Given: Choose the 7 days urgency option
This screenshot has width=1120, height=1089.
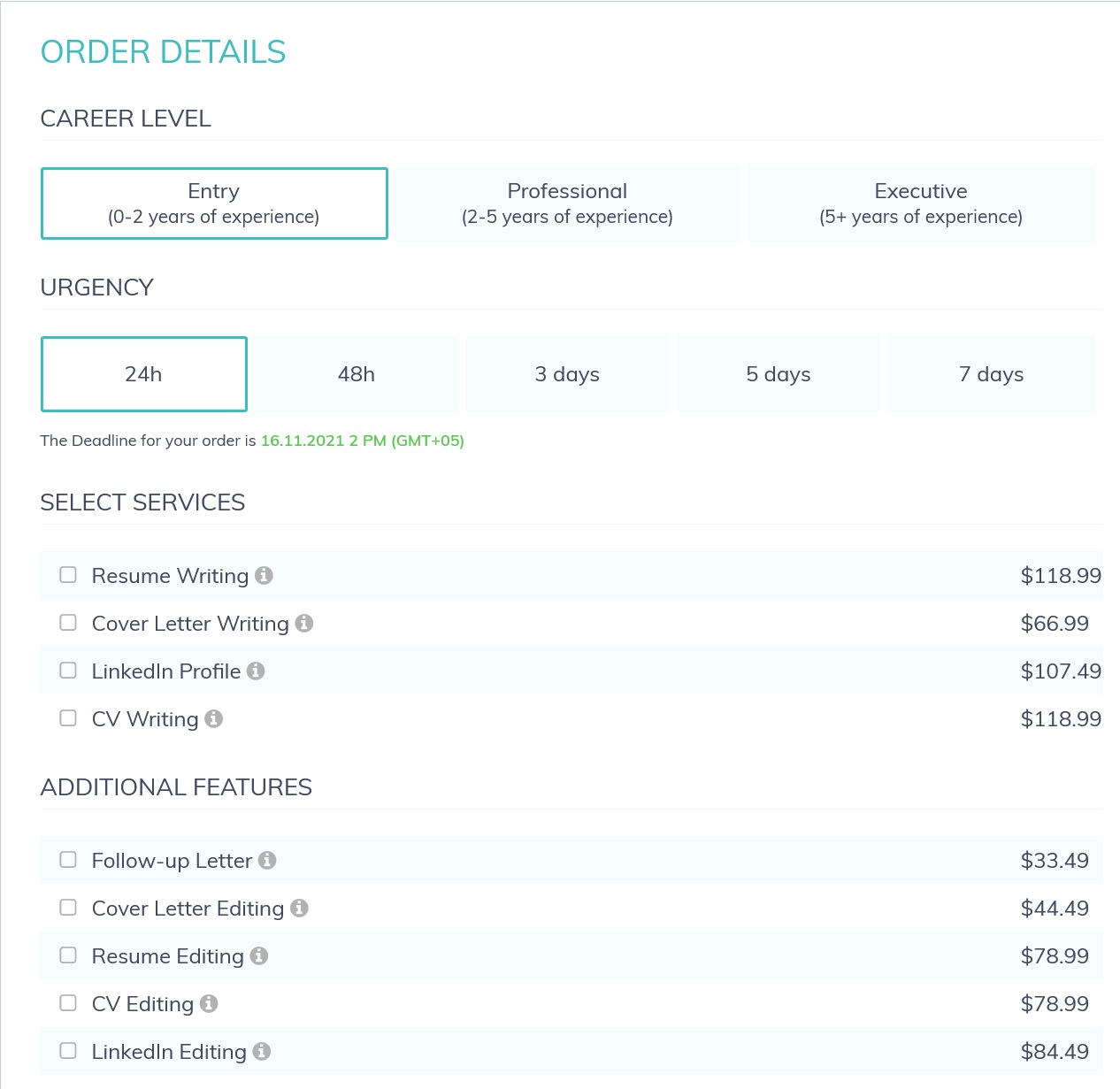Looking at the screenshot, I should point(991,374).
